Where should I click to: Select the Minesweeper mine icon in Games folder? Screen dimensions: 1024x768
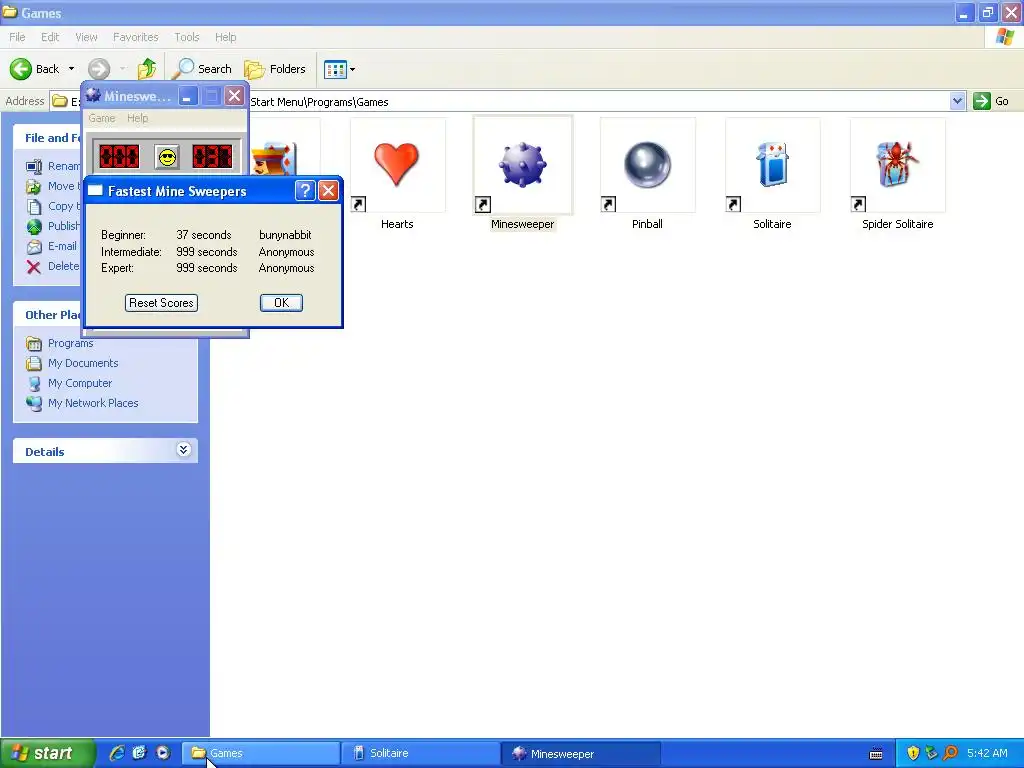point(522,165)
